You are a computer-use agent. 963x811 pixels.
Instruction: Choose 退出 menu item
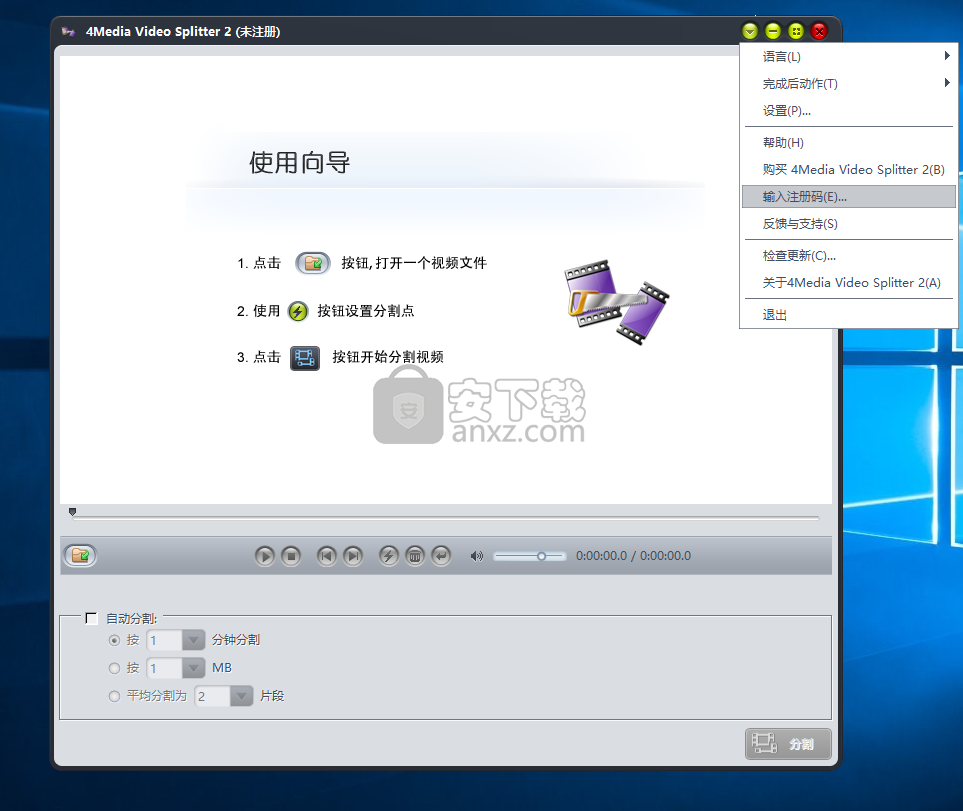tap(849, 315)
